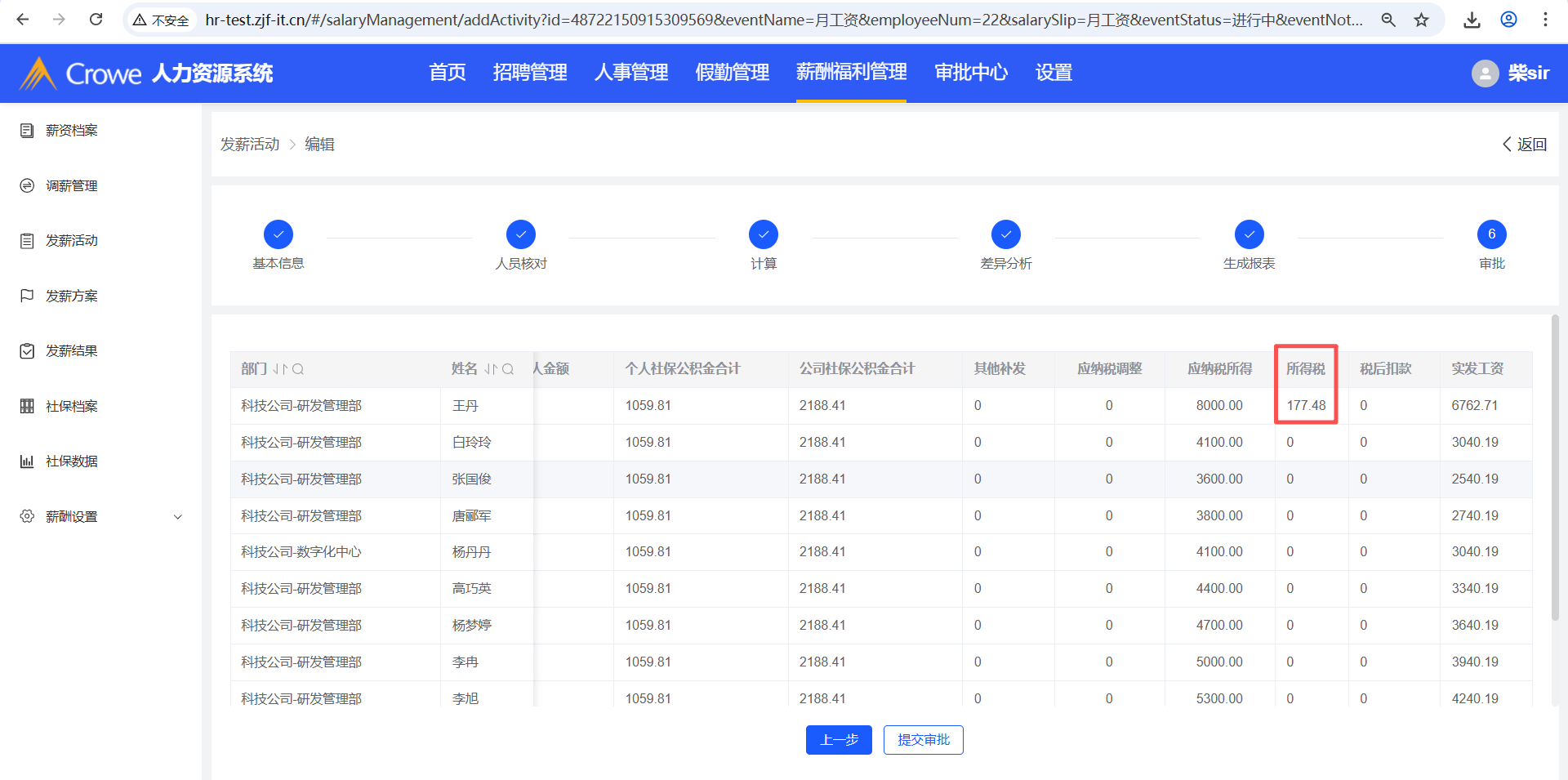Viewport: 1568px width, 780px height.
Task: Sort table by 部门 column
Action: pos(280,369)
